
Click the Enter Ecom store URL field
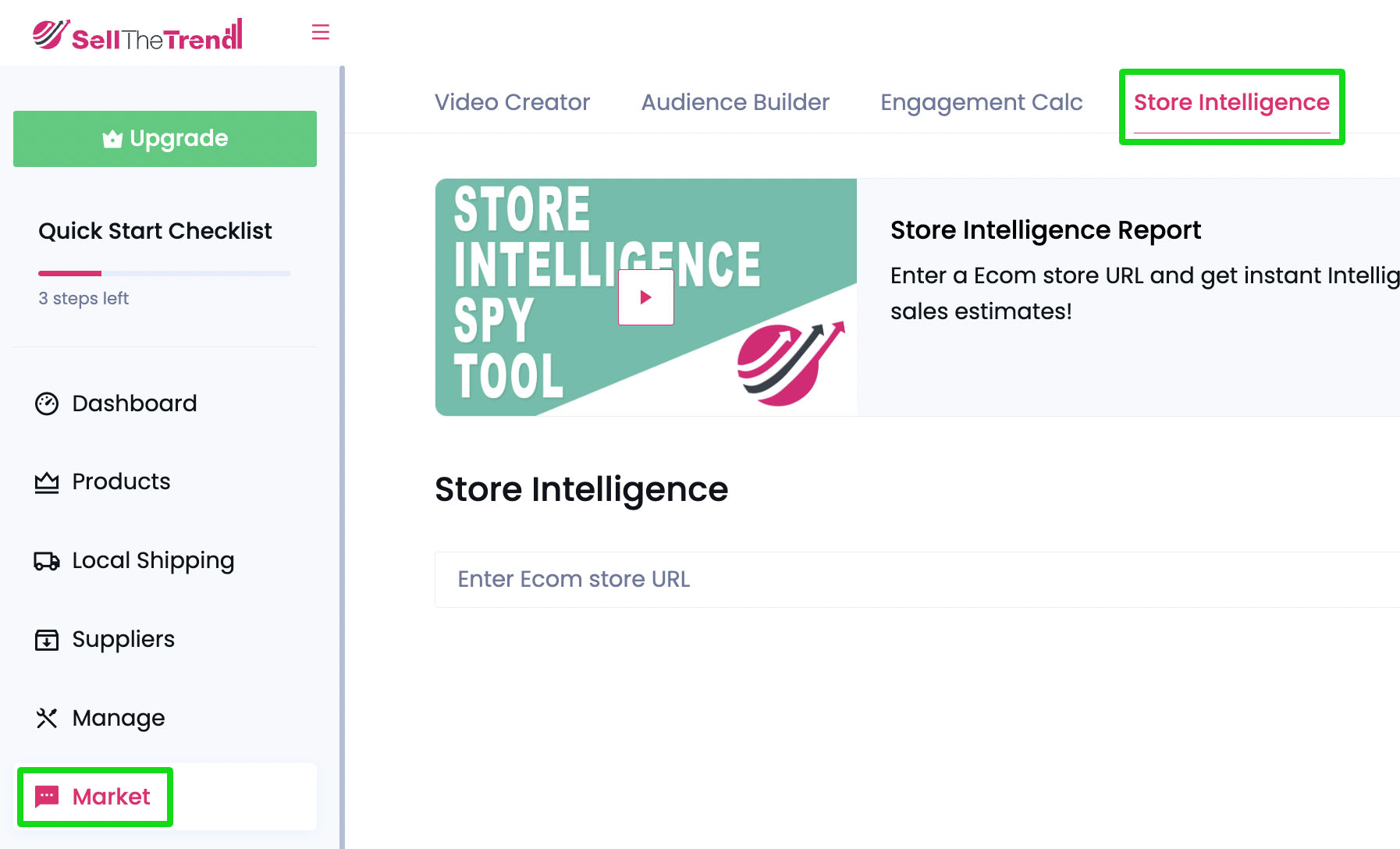917,580
